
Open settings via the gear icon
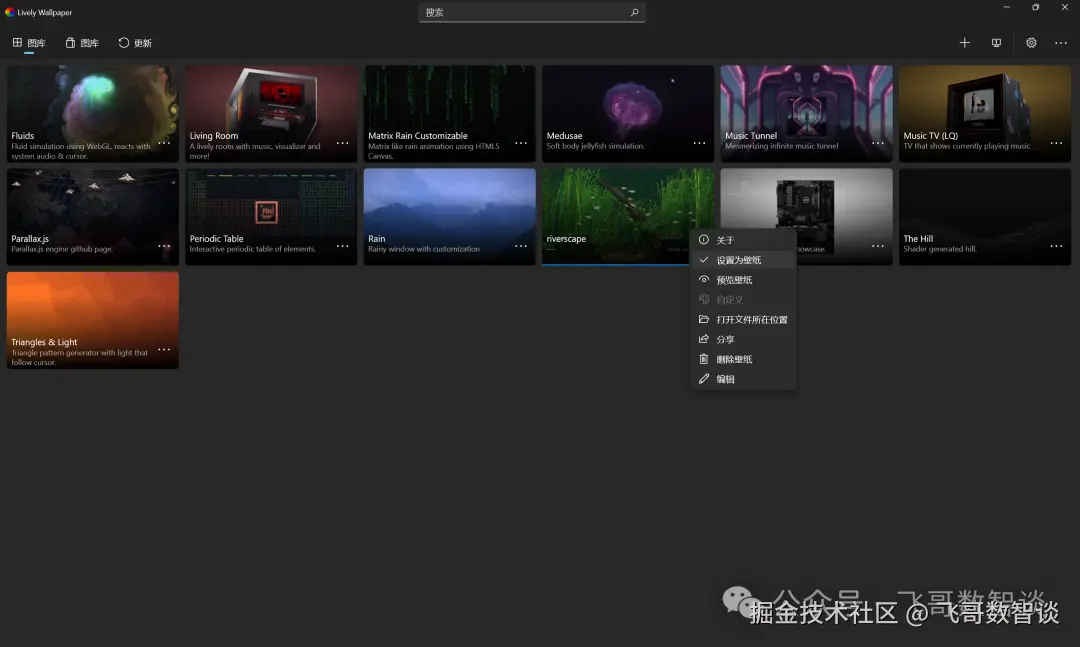coord(1031,43)
